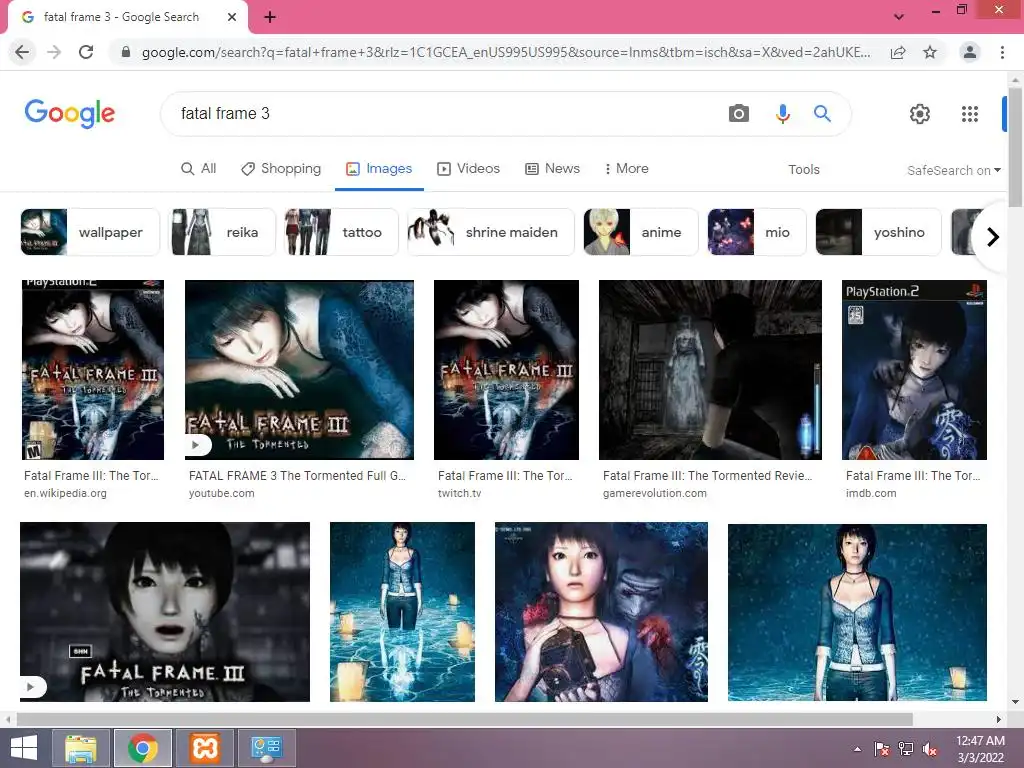Expand the More search categories menu
Image resolution: width=1024 pixels, height=768 pixels.
[x=626, y=168]
